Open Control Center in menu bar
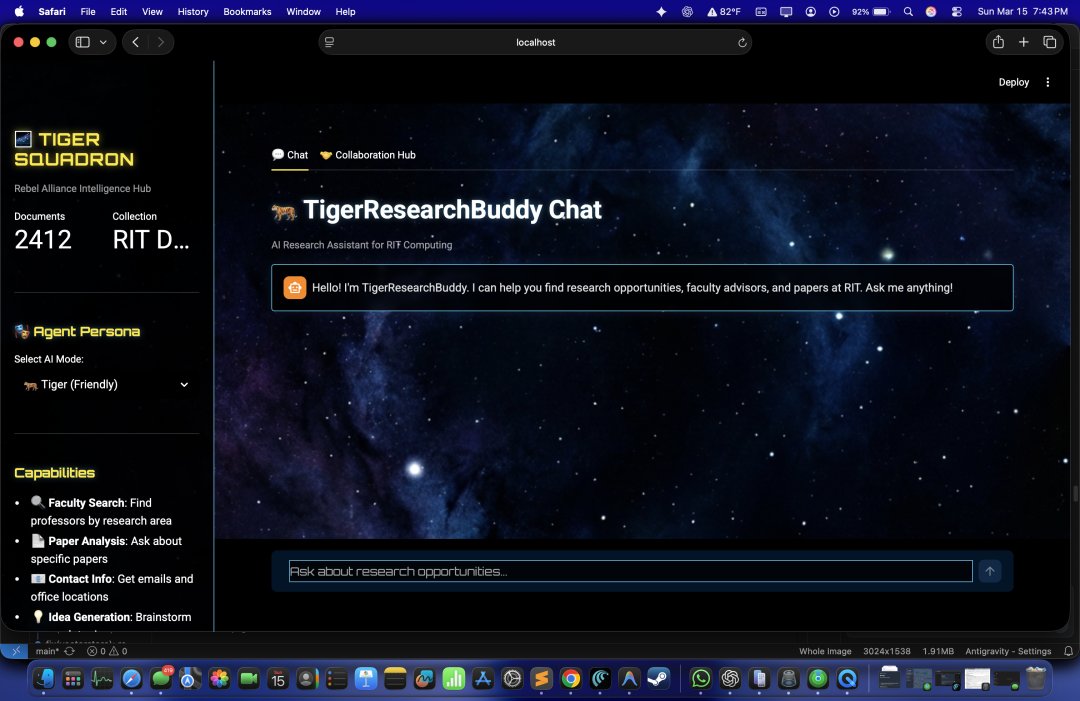 click(x=957, y=12)
